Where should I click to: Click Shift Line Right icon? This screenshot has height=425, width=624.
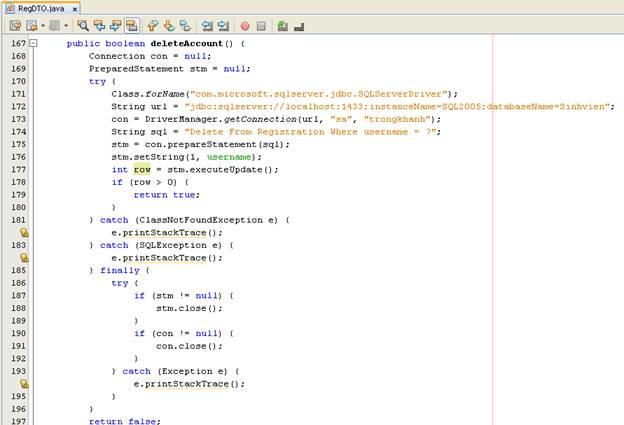point(223,26)
